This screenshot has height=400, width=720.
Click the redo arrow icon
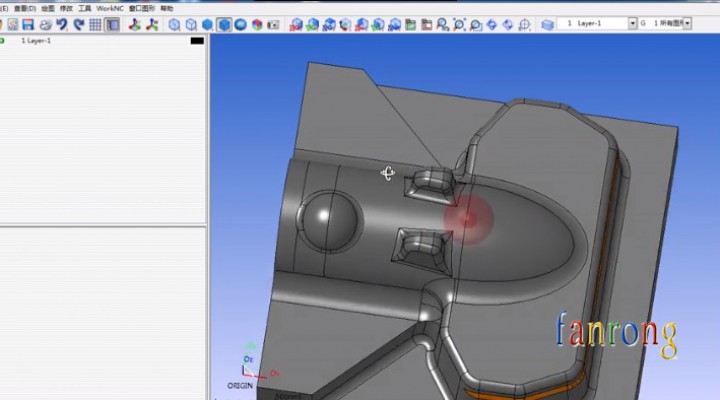(76, 24)
